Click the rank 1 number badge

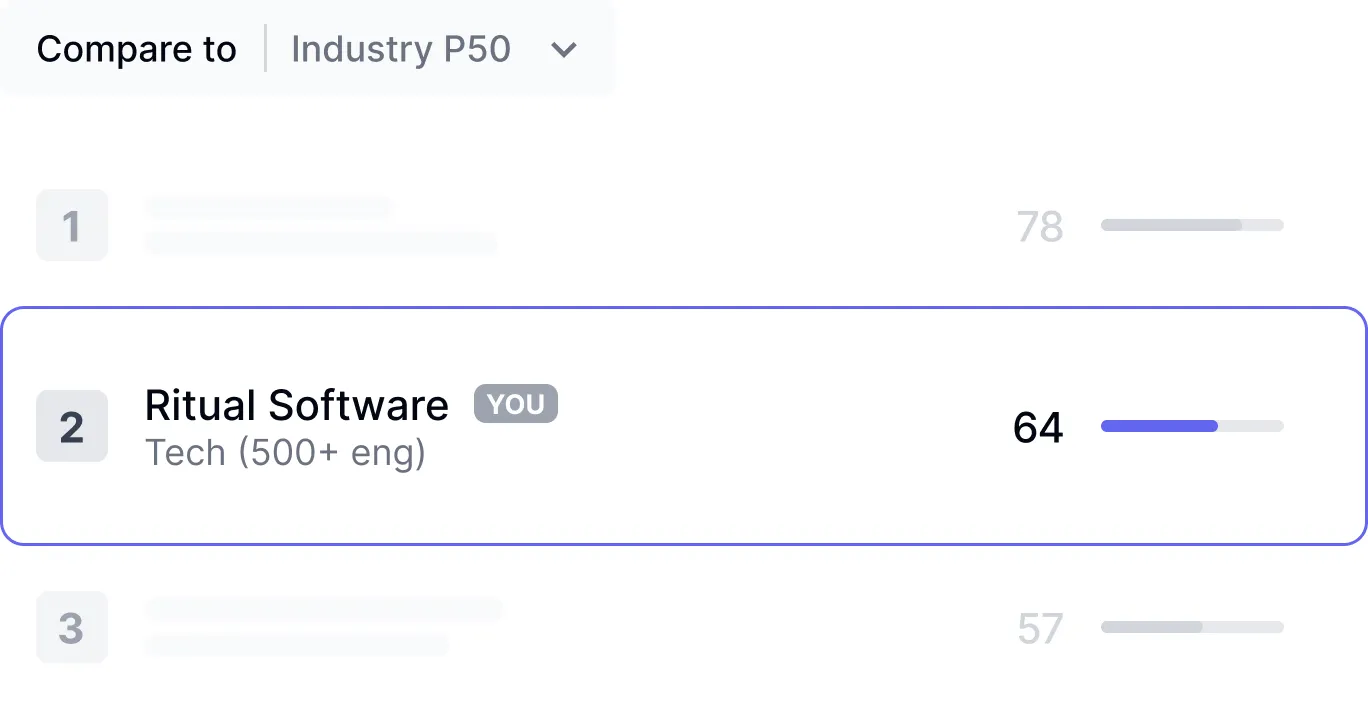click(x=72, y=226)
